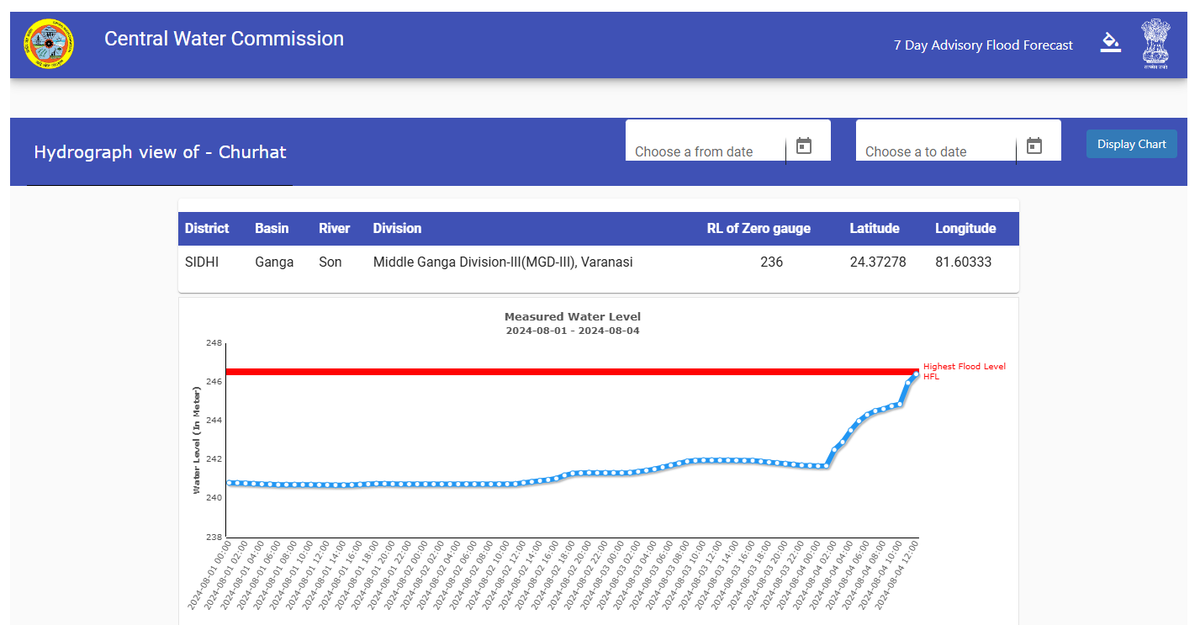Click the 248 y-axis label
This screenshot has height=625, width=1200.
(x=213, y=343)
